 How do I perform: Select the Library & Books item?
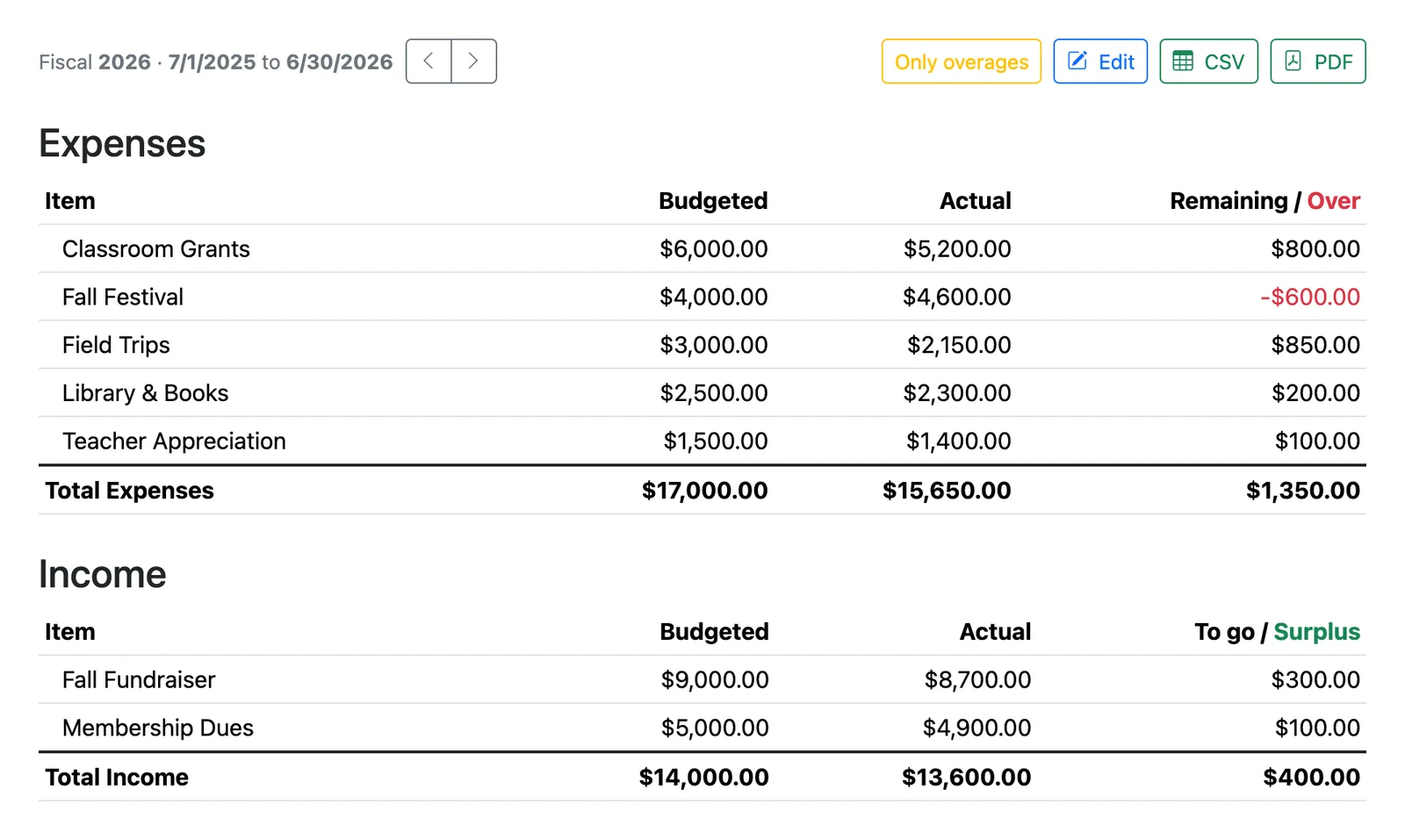pyautogui.click(x=146, y=393)
